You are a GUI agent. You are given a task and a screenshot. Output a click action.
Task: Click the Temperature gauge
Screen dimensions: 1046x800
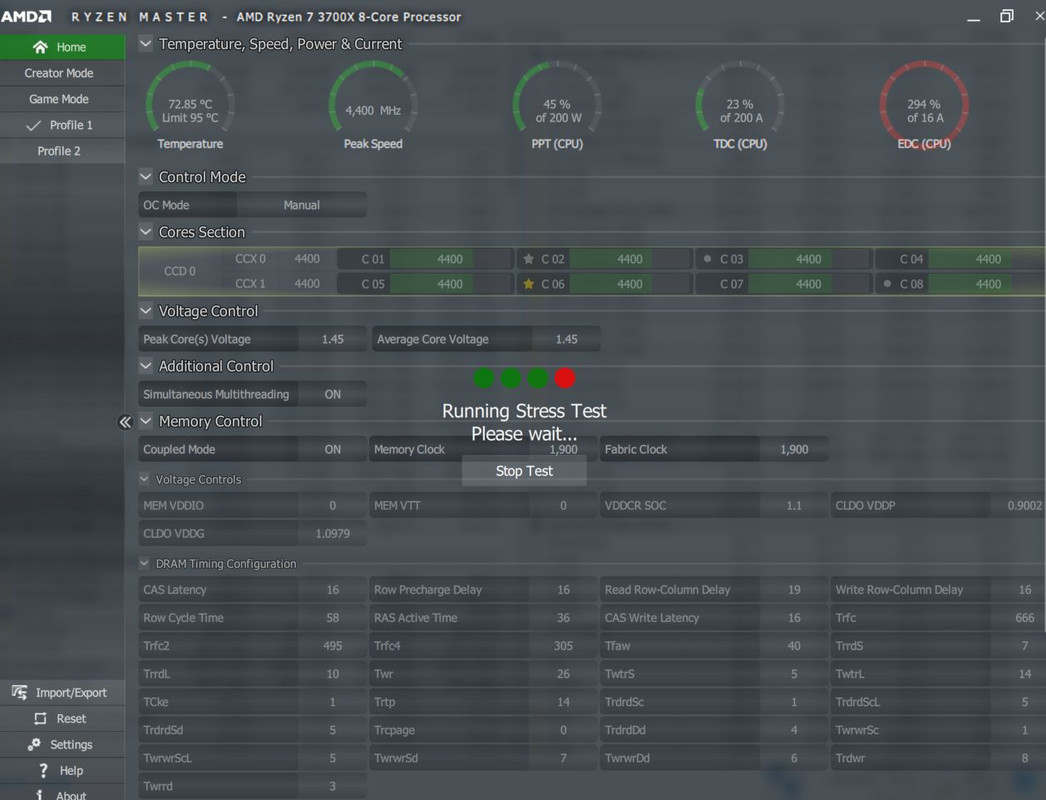(190, 105)
